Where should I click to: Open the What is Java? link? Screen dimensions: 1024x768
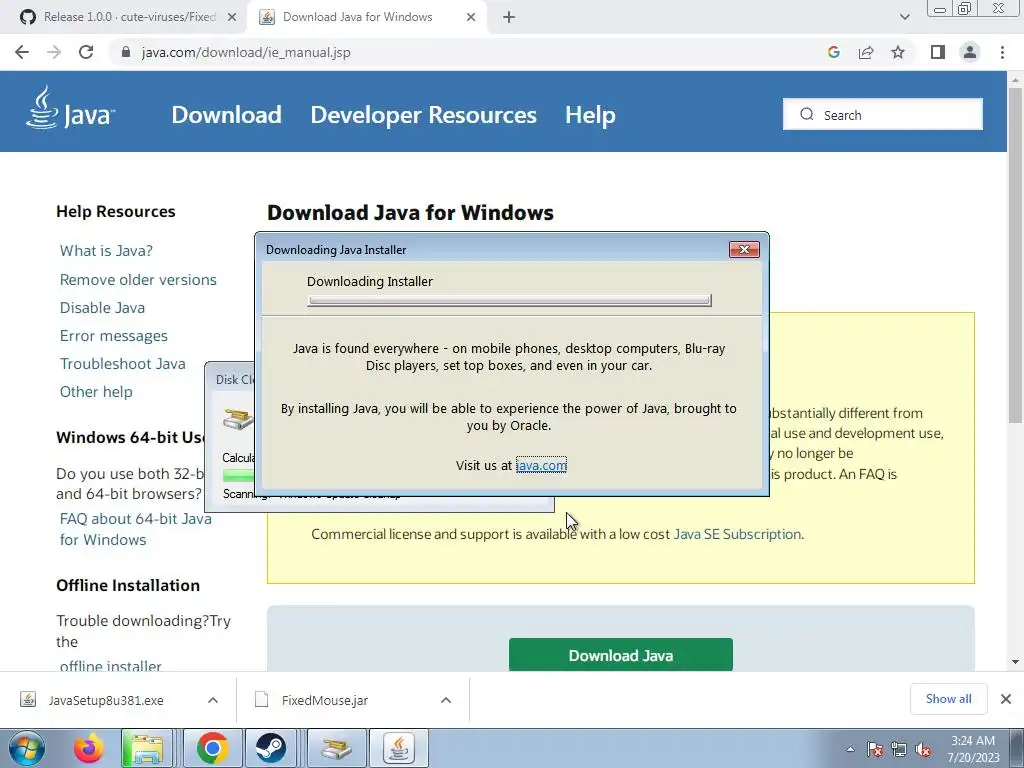[x=106, y=251]
